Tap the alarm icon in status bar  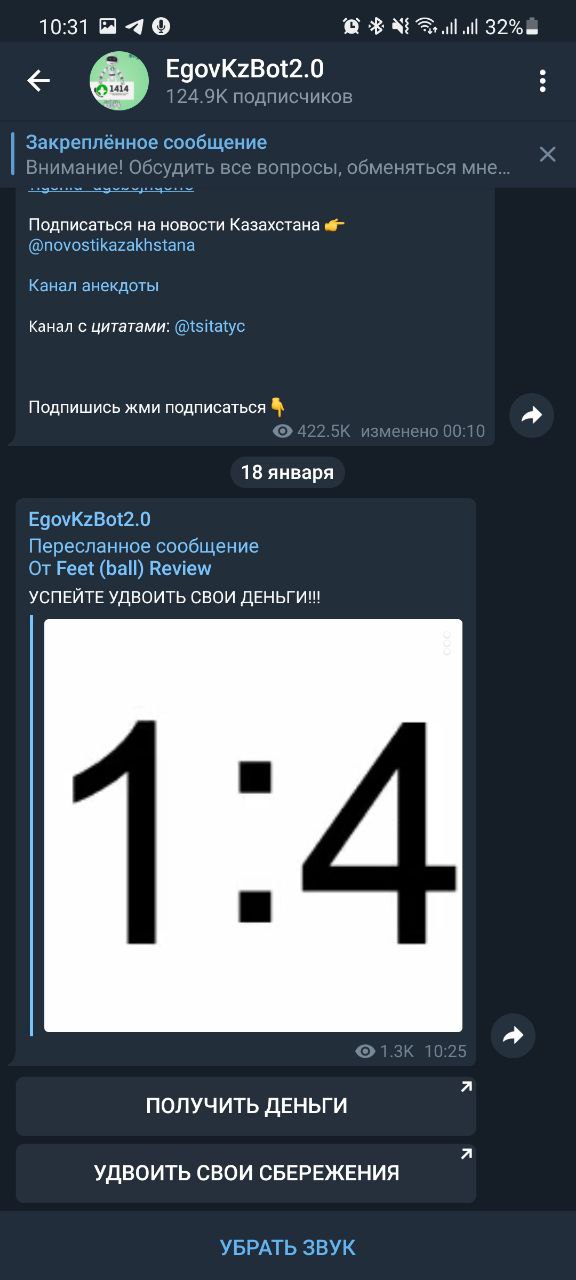click(351, 27)
